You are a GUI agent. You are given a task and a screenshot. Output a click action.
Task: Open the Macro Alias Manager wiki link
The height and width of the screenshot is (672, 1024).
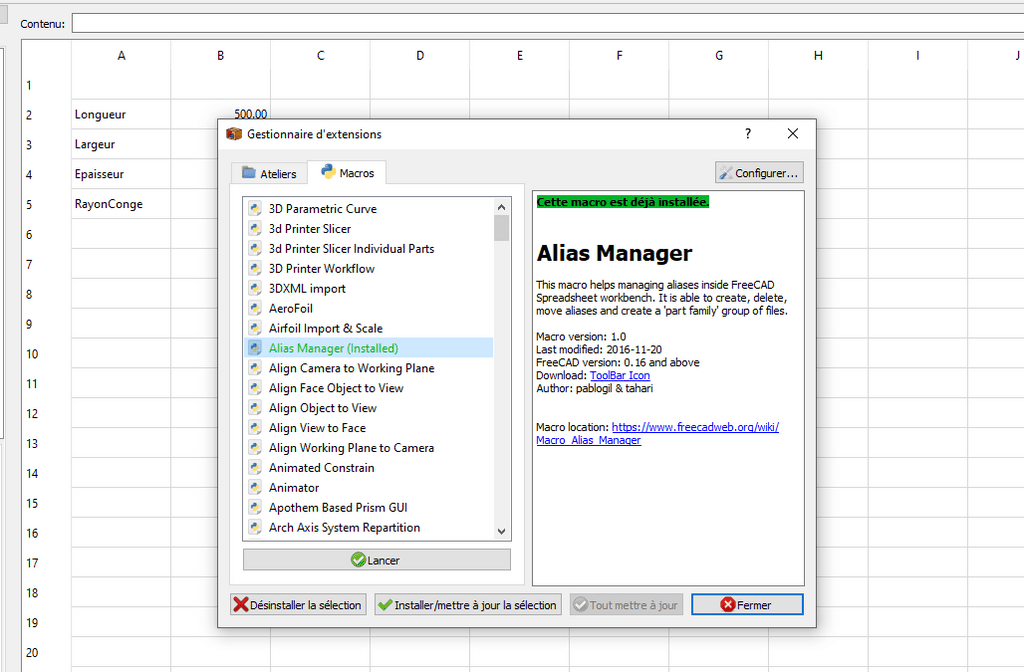pos(657,434)
